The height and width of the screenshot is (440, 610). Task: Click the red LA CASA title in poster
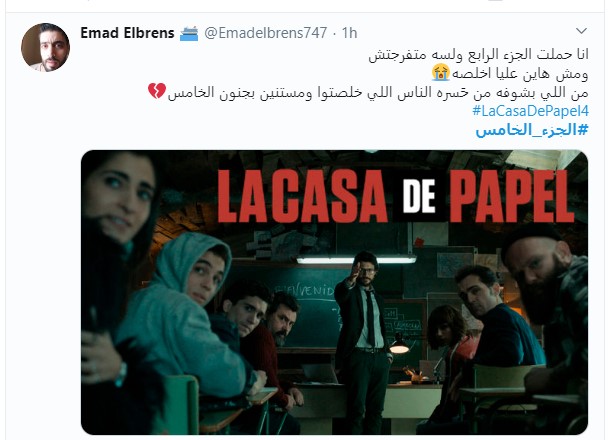tap(302, 196)
